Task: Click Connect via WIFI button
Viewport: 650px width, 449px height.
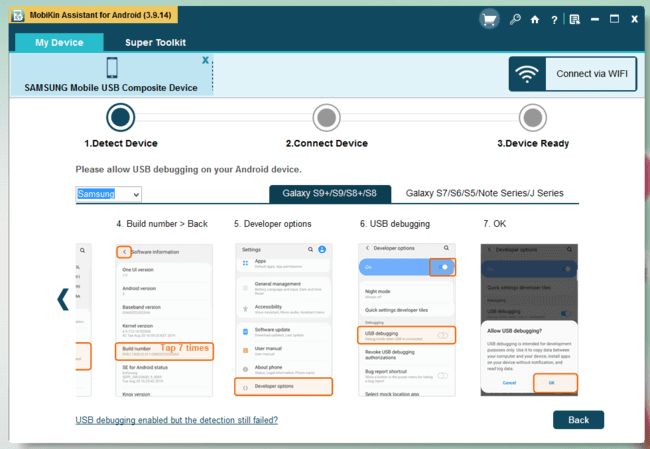Action: [573, 74]
